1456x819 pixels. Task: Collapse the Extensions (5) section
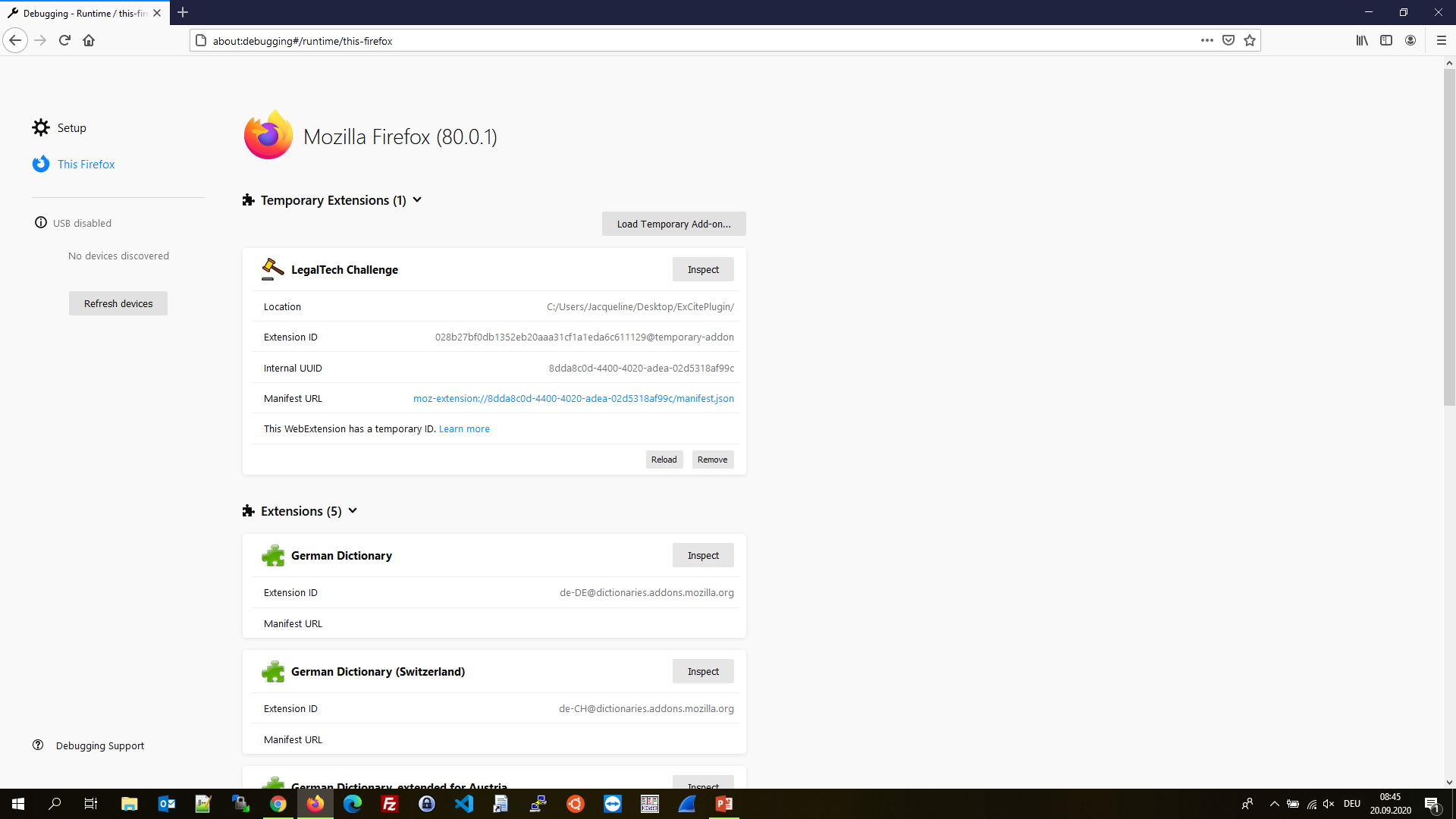[353, 511]
